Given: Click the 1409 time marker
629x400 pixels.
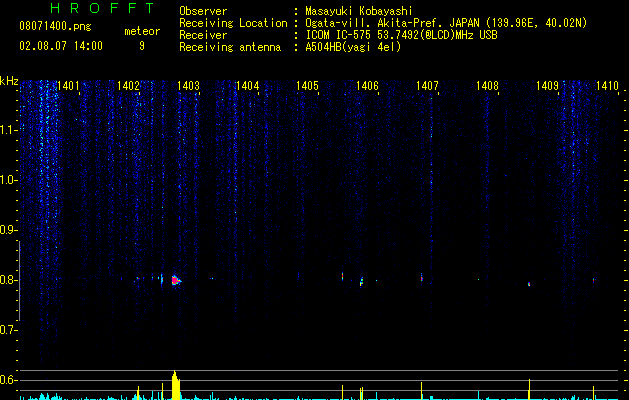Looking at the screenshot, I should [547, 86].
